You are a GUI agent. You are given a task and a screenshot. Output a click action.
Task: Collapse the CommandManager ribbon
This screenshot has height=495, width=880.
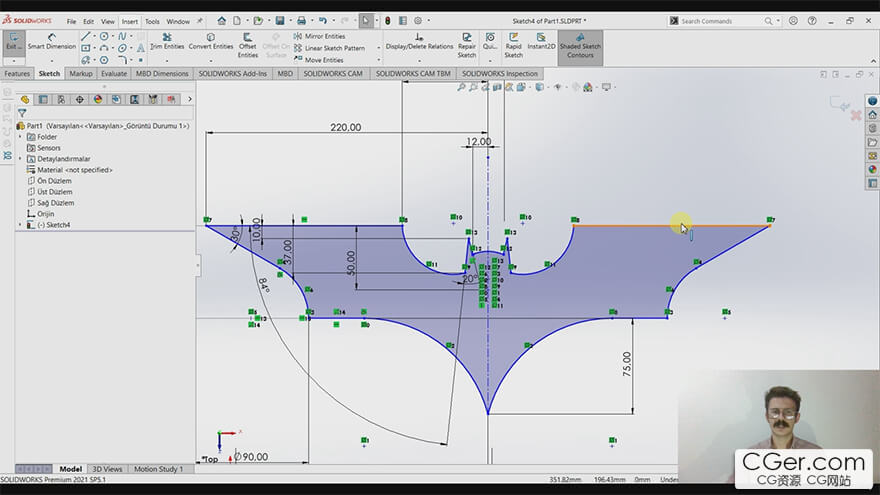[x=873, y=61]
